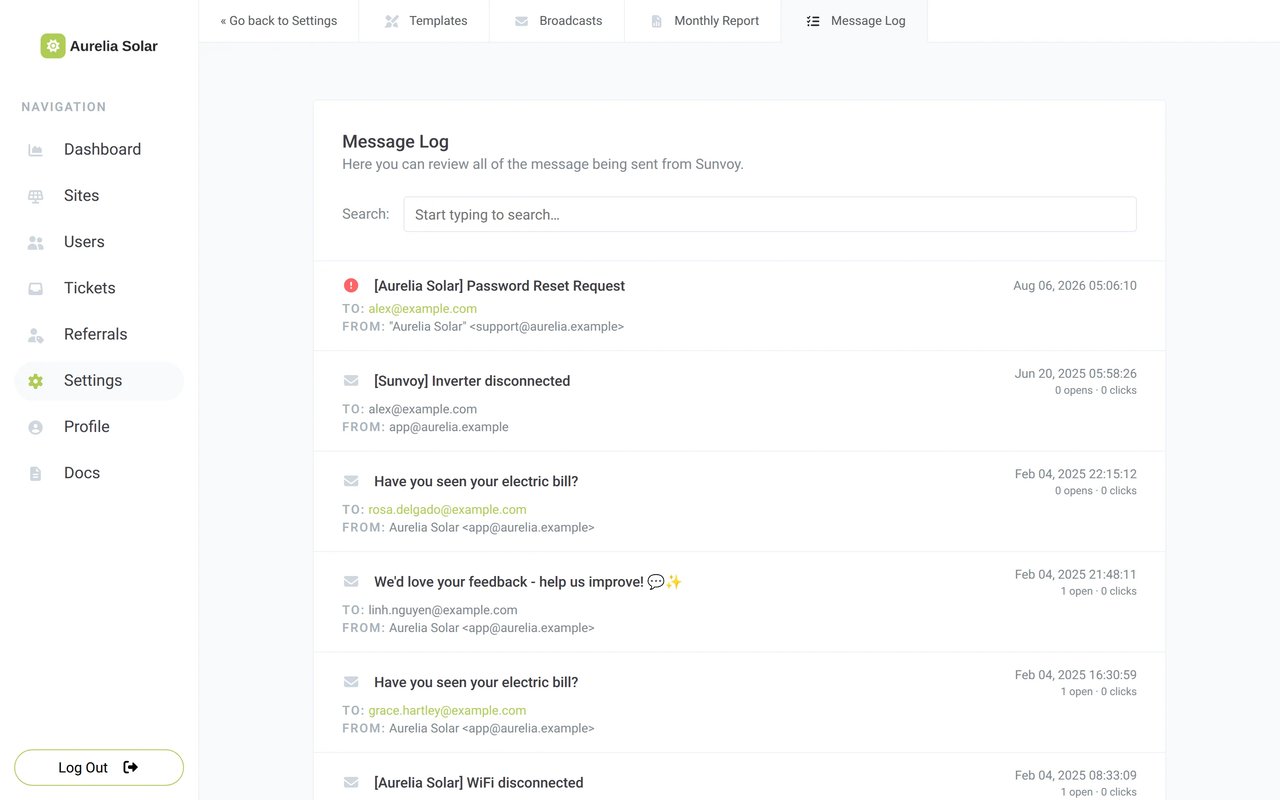The height and width of the screenshot is (800, 1280).
Task: Click envelope icon for grace.hartley electric bill message
Action: (351, 682)
